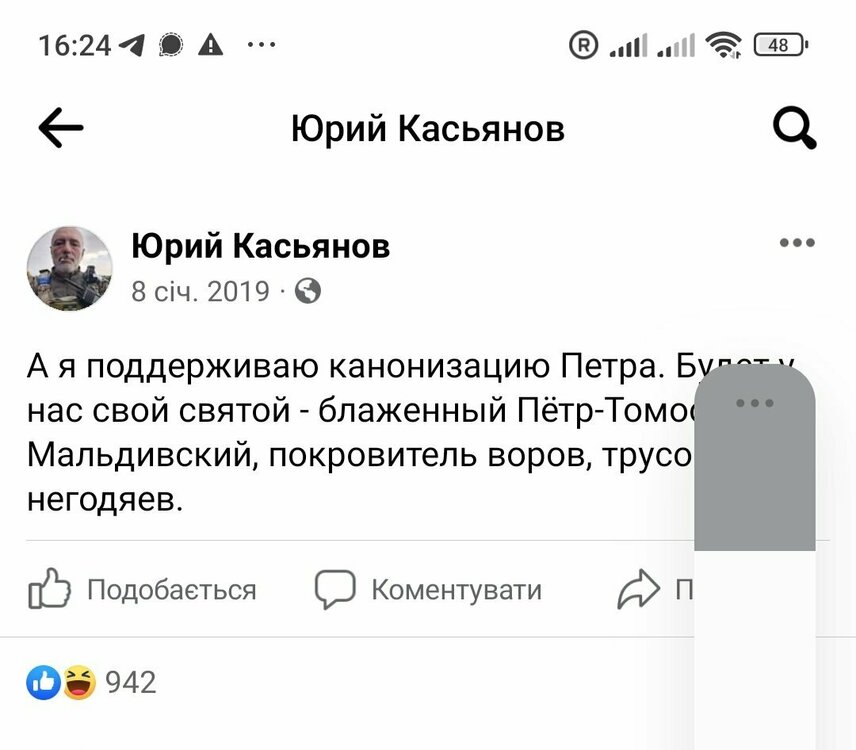Tap Коментувати to comment on post
Image resolution: width=856 pixels, height=750 pixels.
tap(429, 590)
